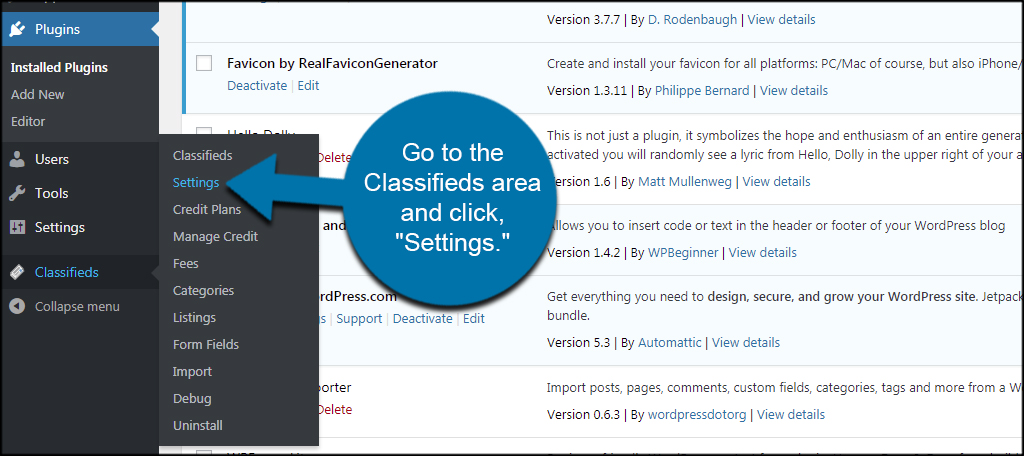
Task: Collapse the admin menu via its label
Action: [77, 306]
